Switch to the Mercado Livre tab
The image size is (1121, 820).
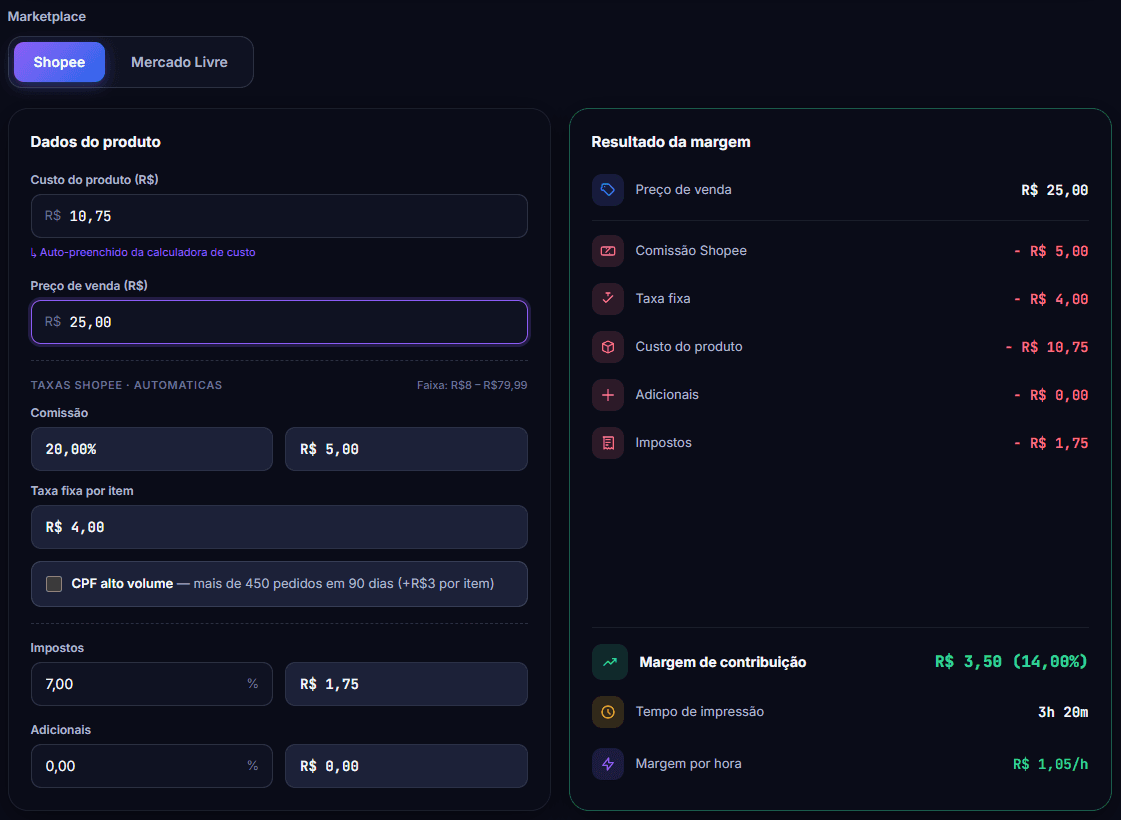[179, 62]
